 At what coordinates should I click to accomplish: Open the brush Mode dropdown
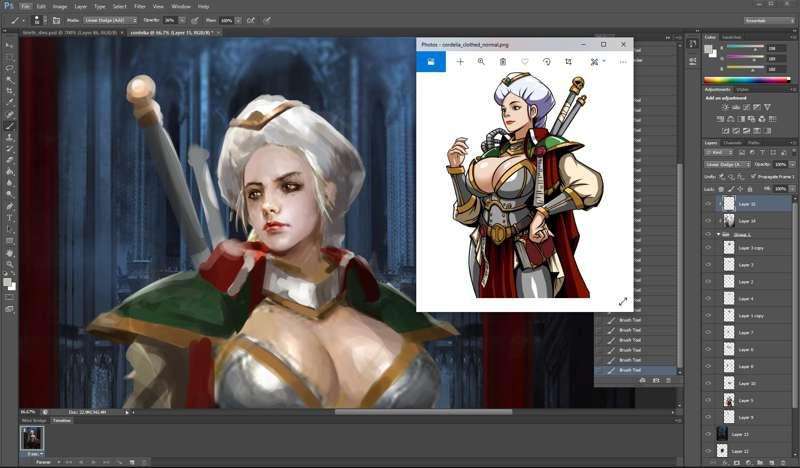111,20
